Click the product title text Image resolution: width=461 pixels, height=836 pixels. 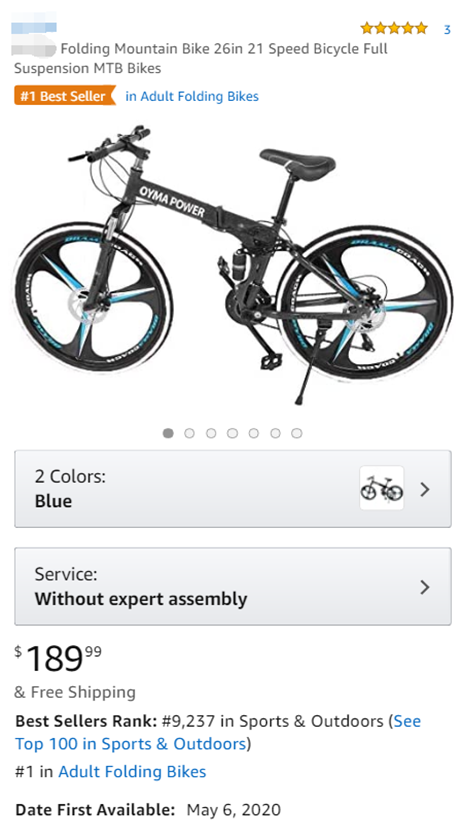coord(201,59)
